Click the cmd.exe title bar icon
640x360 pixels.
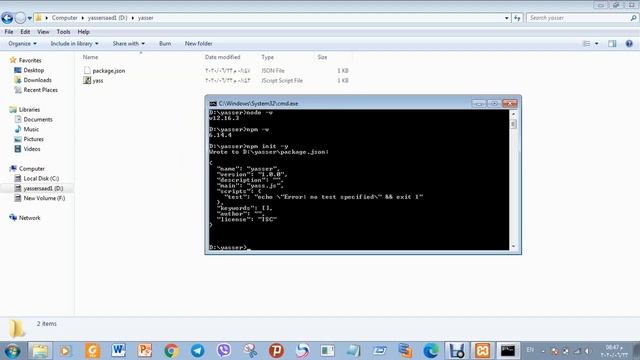pyautogui.click(x=213, y=104)
